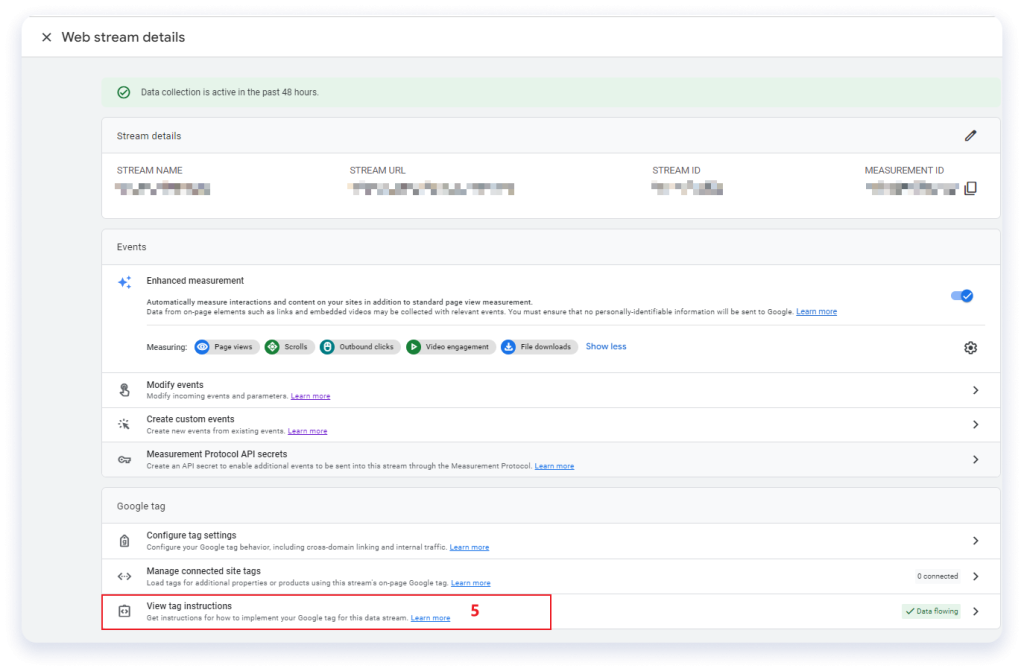1024x671 pixels.
Task: Select the Modify events icon
Action: pos(125,389)
